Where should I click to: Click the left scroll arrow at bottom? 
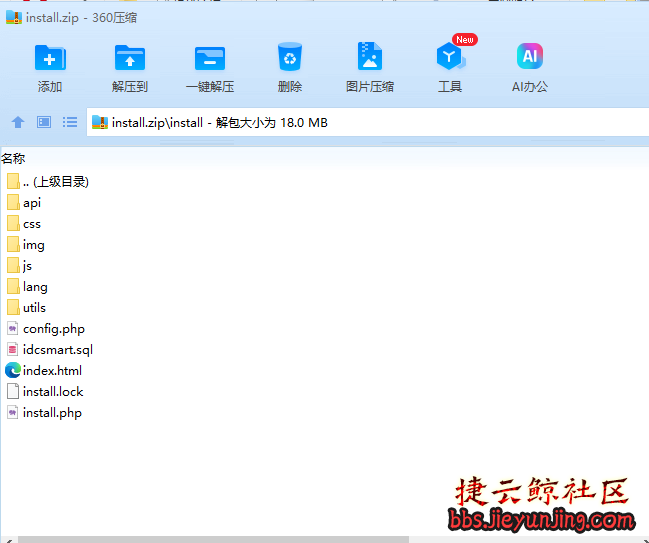tap(8, 540)
